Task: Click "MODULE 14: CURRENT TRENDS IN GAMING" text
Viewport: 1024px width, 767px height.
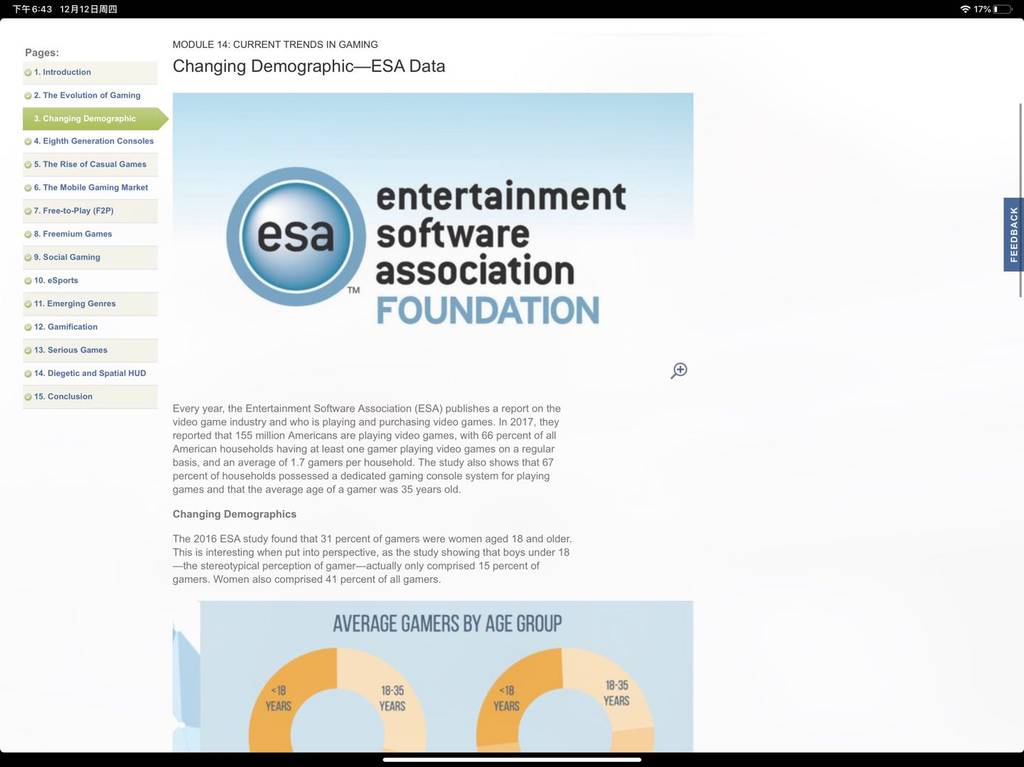Action: click(275, 44)
